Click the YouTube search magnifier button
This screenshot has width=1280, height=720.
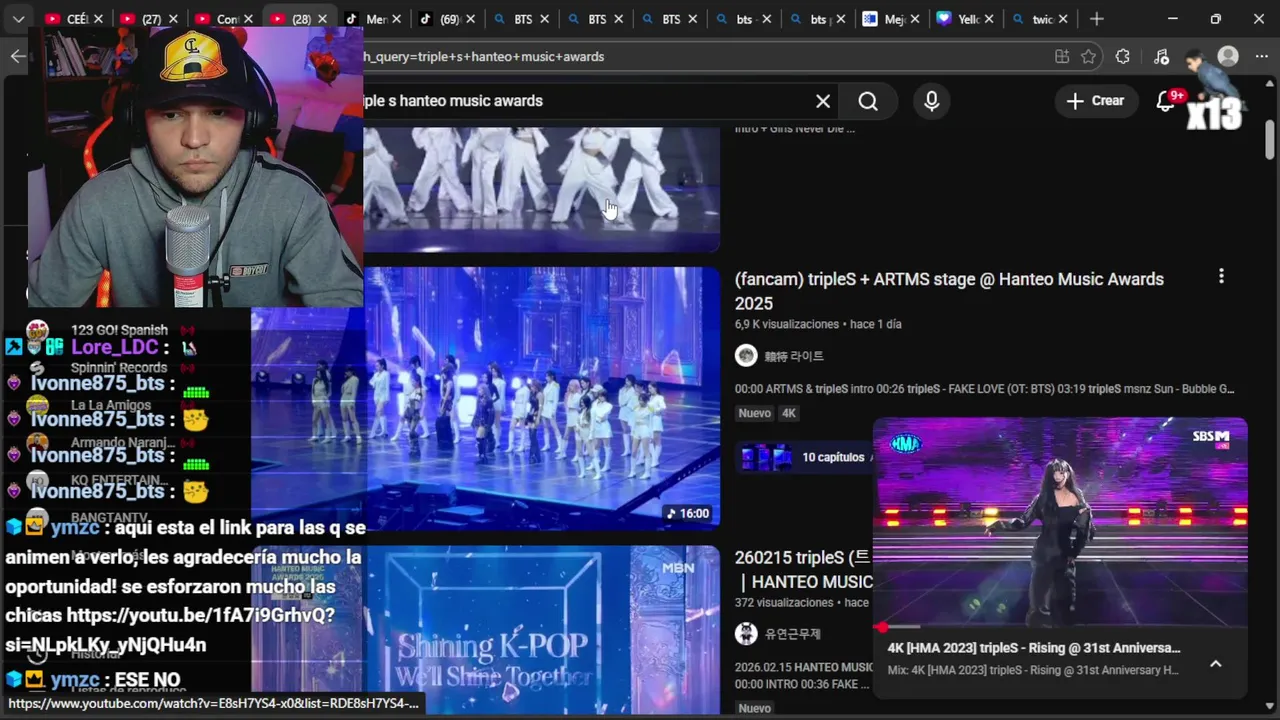click(868, 101)
